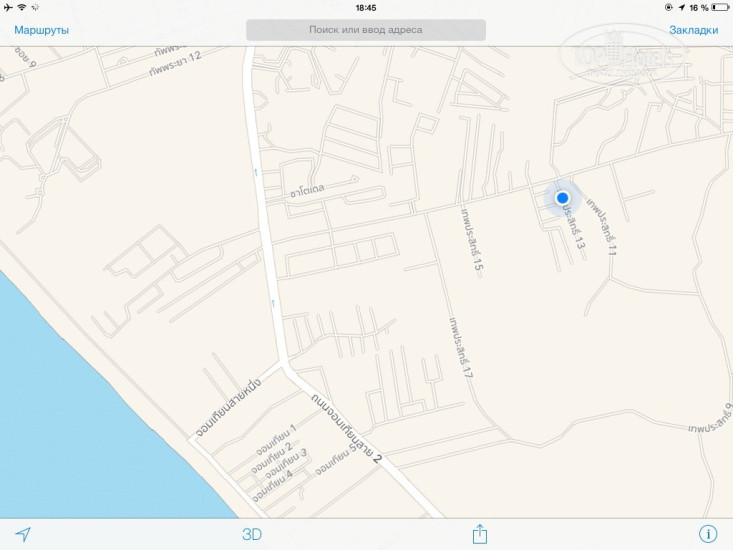Image resolution: width=733 pixels, height=550 pixels.
Task: Tap the location services arrow in status bar
Action: (682, 7)
